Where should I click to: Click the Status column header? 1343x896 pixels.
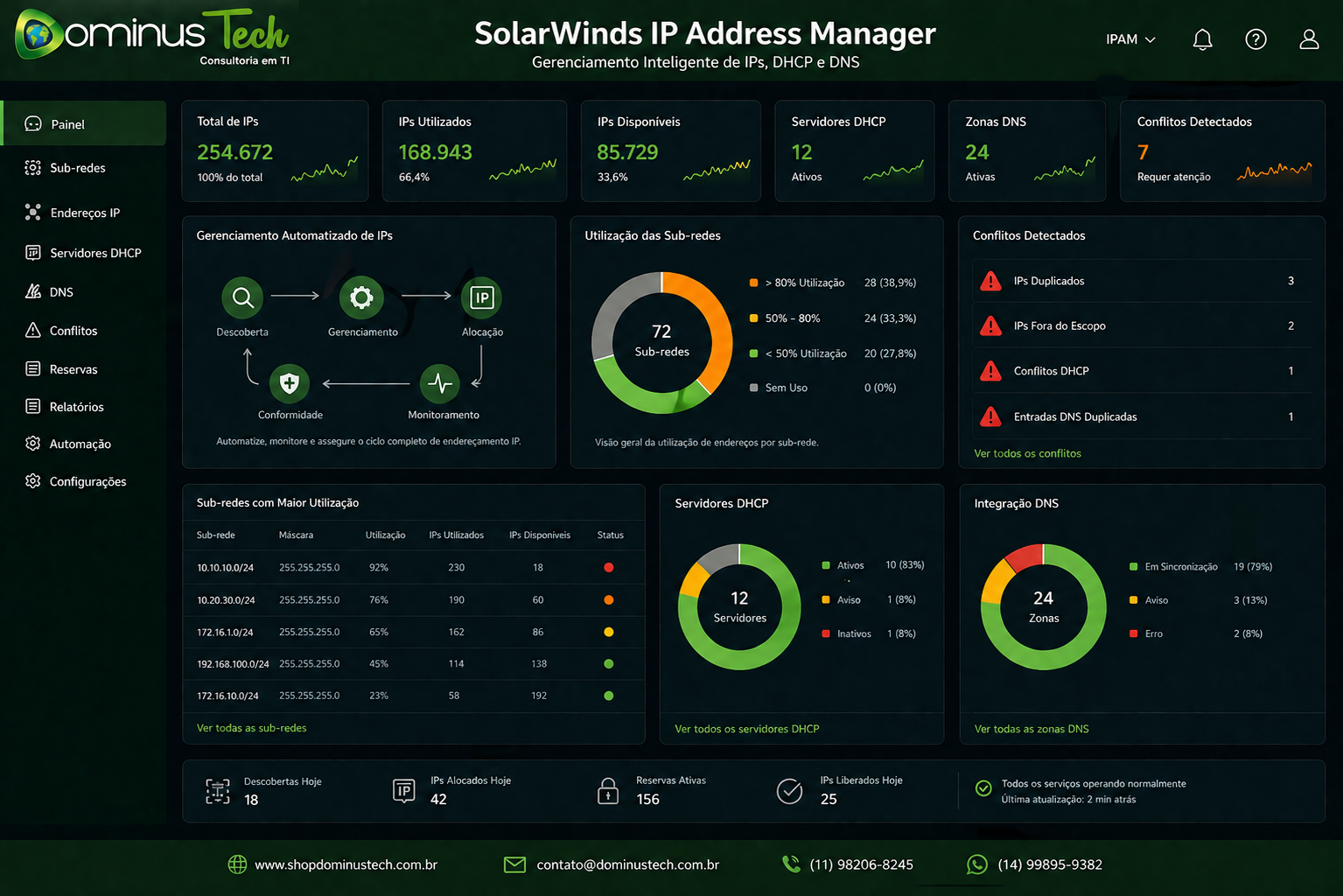610,535
